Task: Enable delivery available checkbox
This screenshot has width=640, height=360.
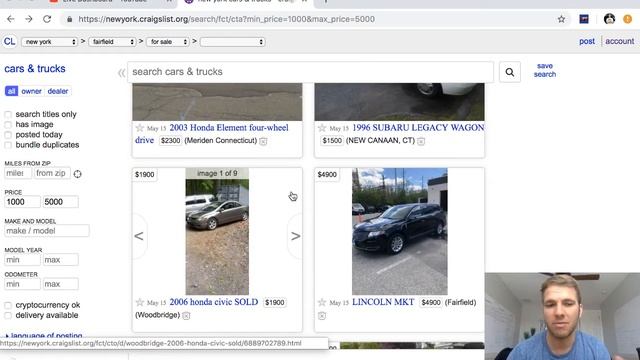Action: 8,316
